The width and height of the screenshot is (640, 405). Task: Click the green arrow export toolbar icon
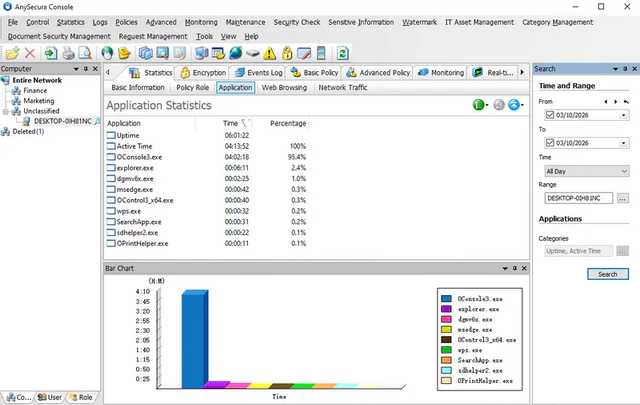51,53
